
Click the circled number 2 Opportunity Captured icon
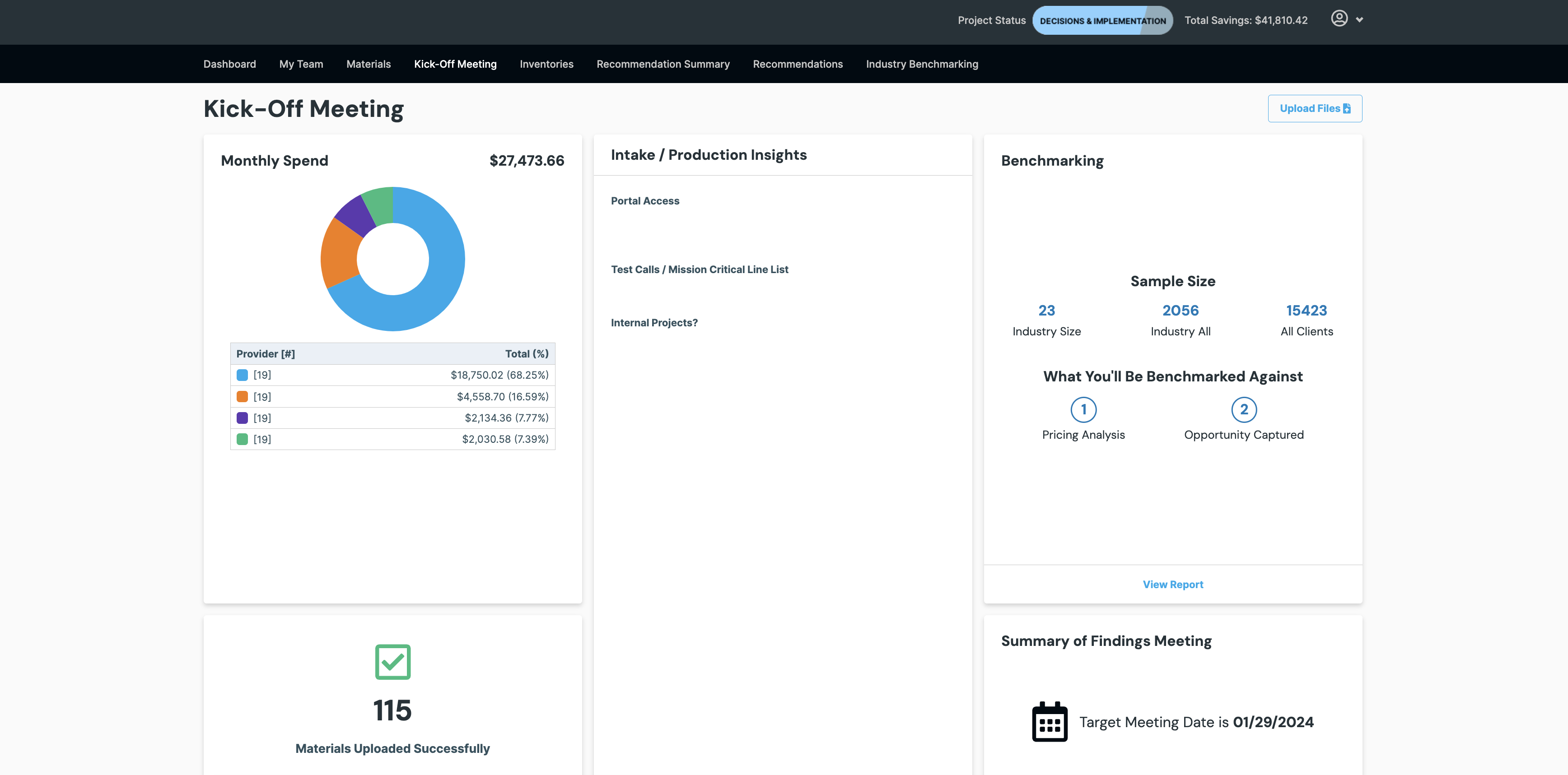pyautogui.click(x=1244, y=409)
